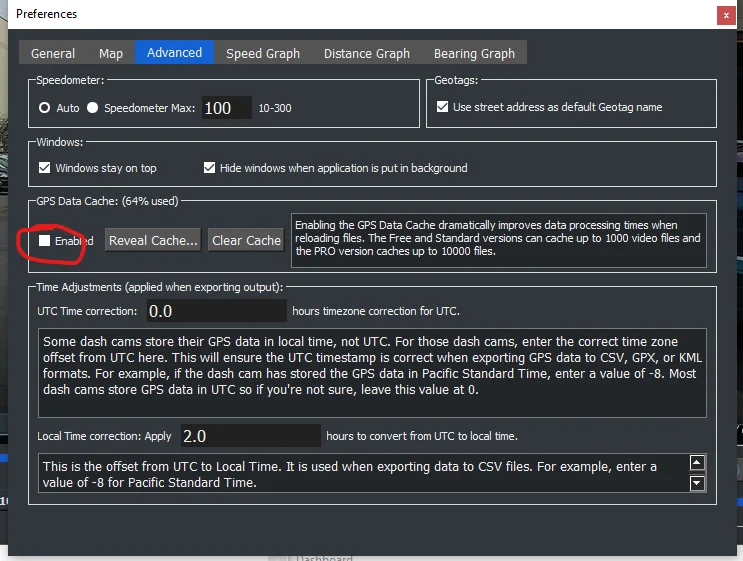743x561 pixels.
Task: Switch to the General tab
Action: point(53,53)
